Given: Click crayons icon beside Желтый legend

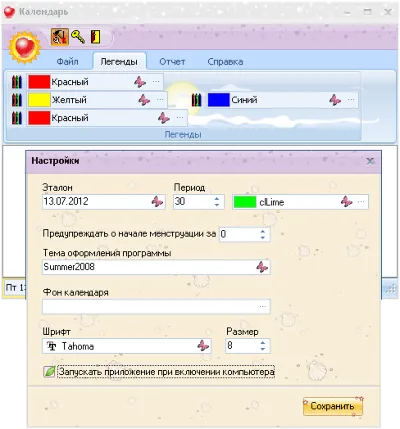Looking at the screenshot, I should tap(17, 100).
